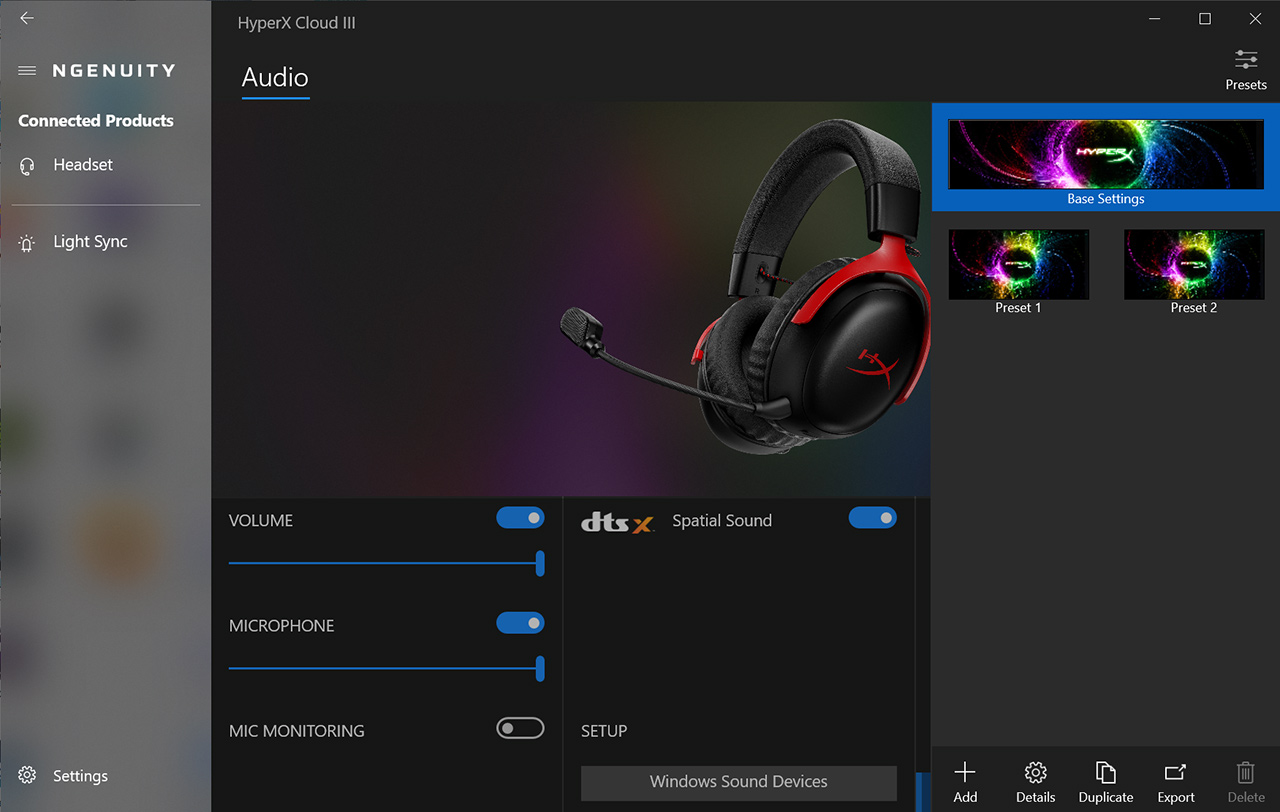
Task: Click the Connected Products heading
Action: pos(96,121)
